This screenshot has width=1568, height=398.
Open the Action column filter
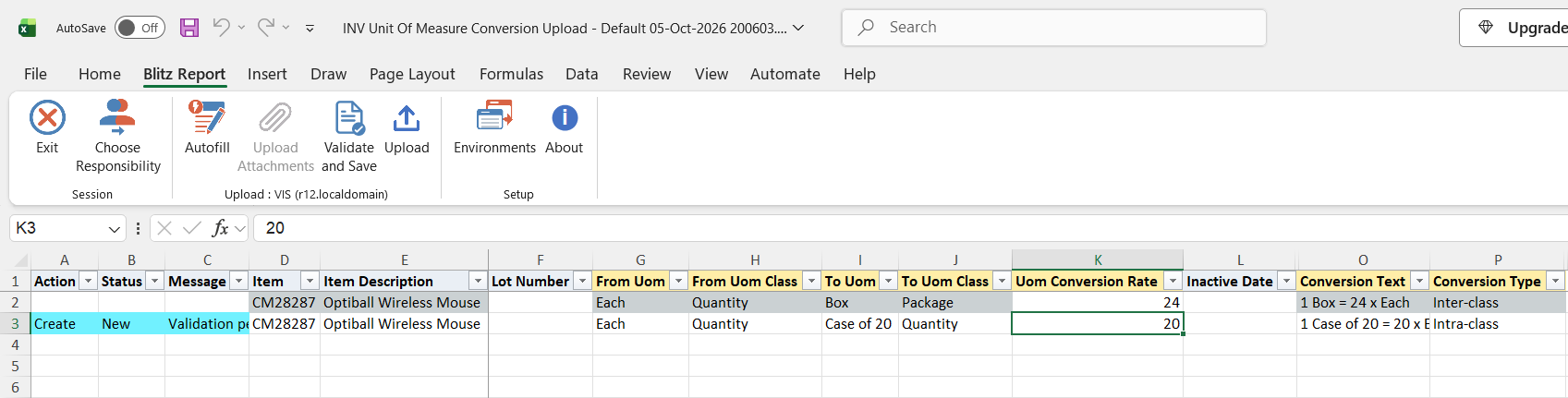coord(89,282)
